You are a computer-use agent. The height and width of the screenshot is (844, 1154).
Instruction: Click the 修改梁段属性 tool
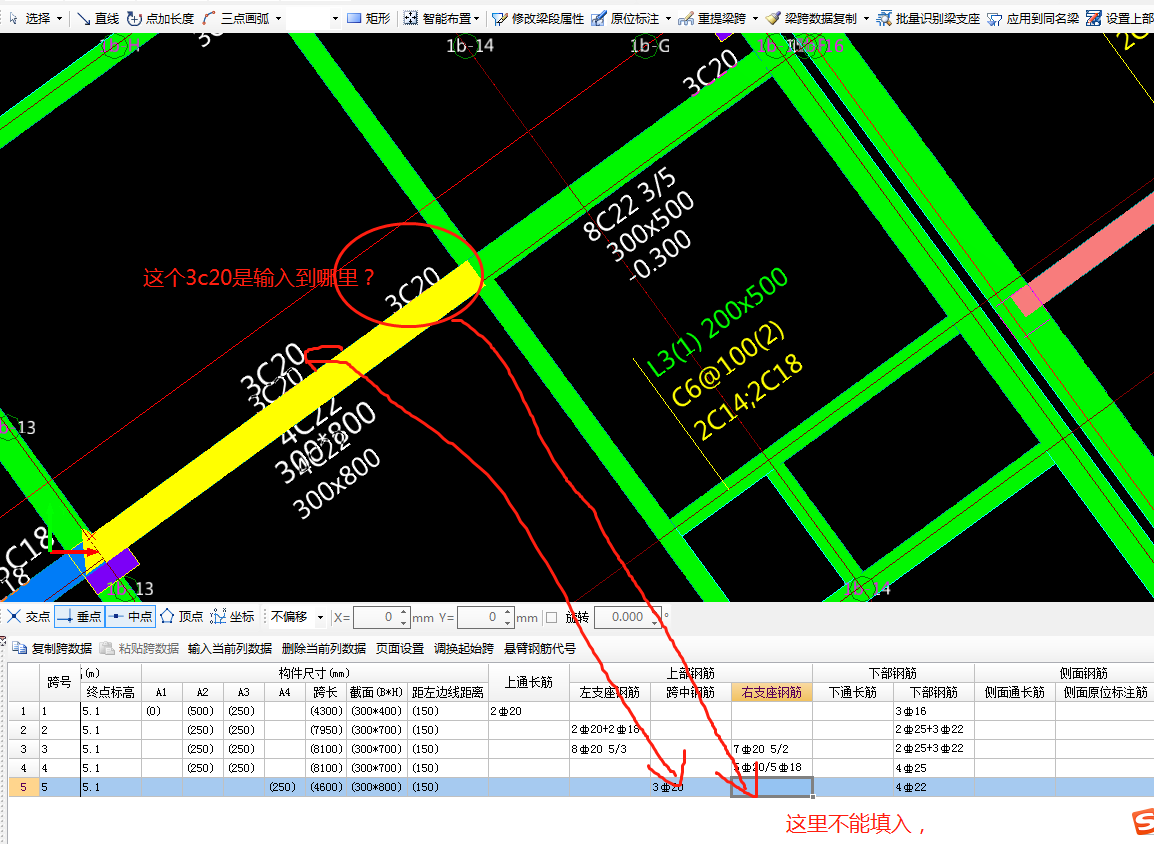tap(538, 18)
